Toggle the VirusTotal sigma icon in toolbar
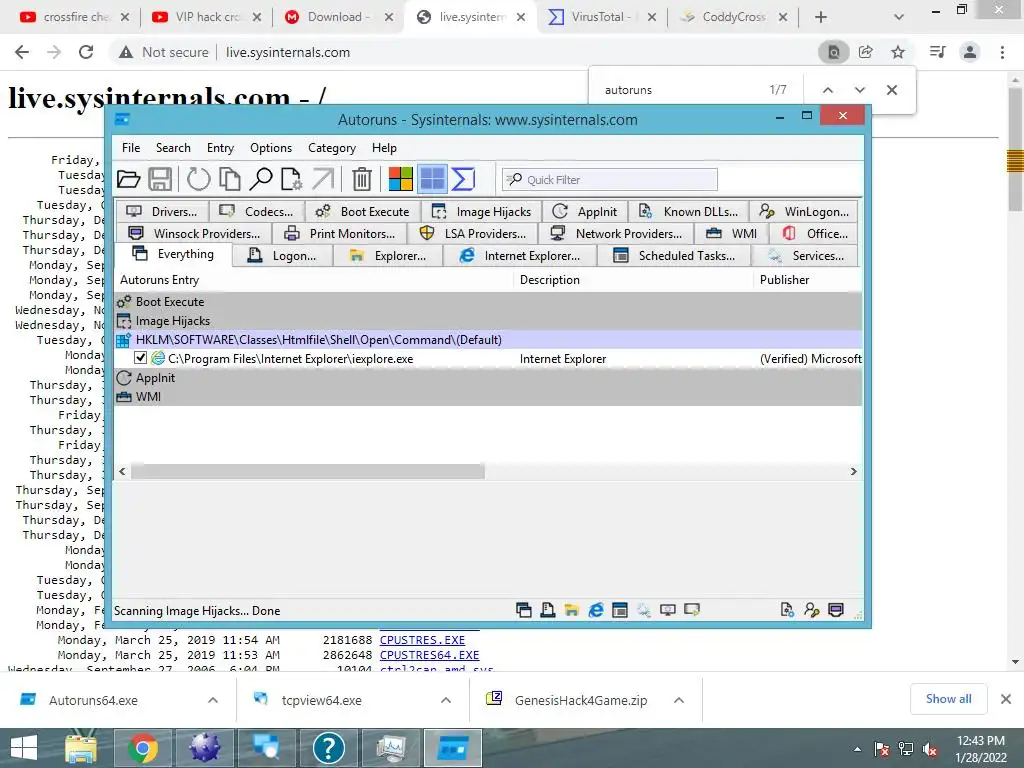The image size is (1024, 768). 463,179
